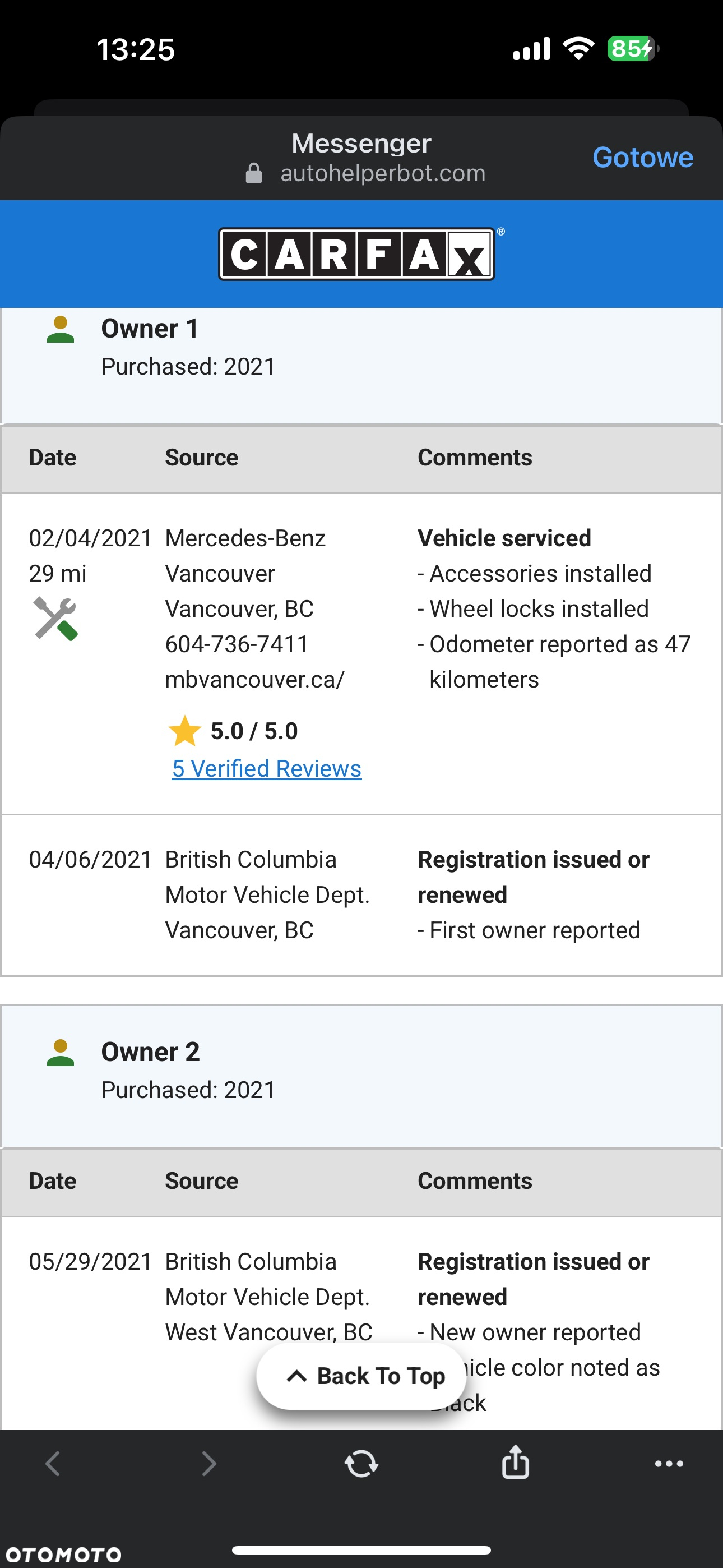This screenshot has height=1568, width=723.
Task: Tap the Comments header in Owner 1 table
Action: 475,458
